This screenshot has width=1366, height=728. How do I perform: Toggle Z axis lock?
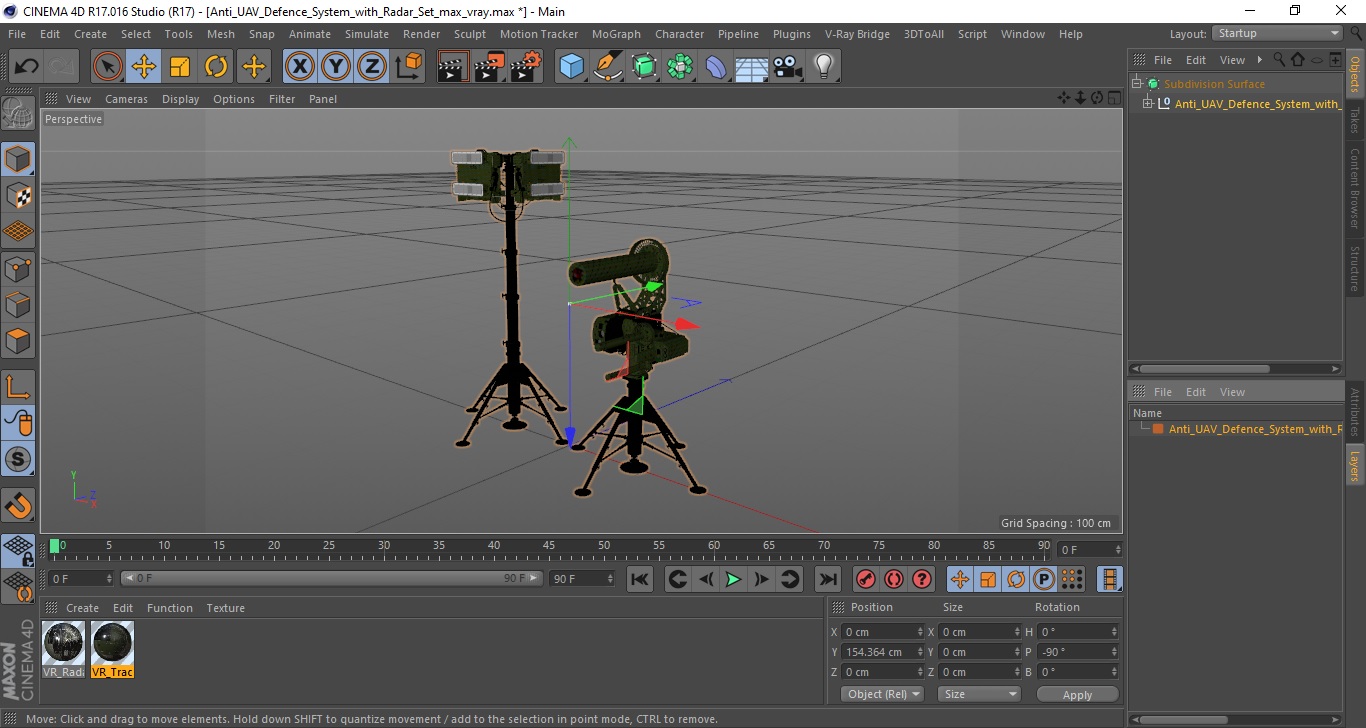[372, 67]
